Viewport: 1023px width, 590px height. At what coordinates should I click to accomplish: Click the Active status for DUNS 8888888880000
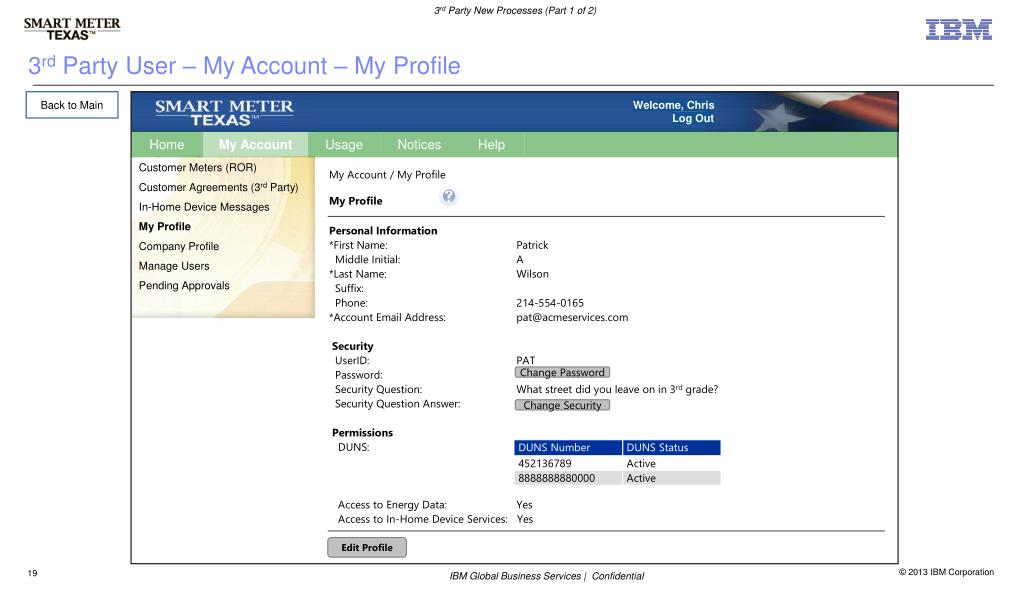pyautogui.click(x=641, y=478)
